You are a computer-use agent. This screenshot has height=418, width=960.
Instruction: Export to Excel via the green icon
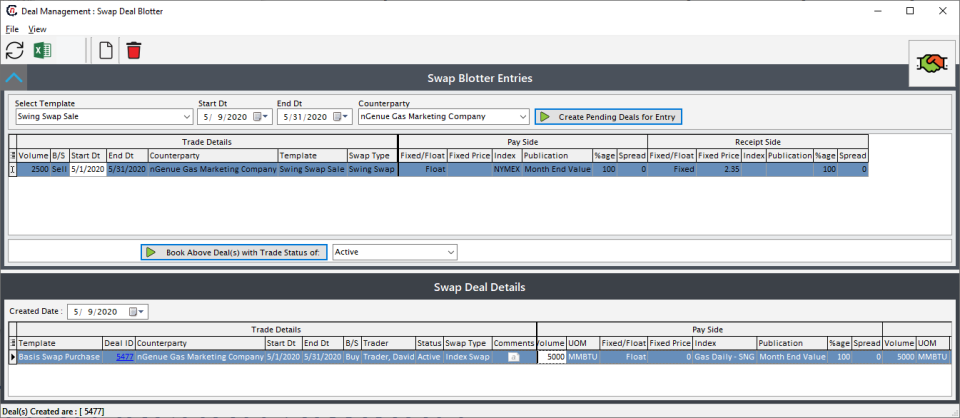tap(42, 50)
